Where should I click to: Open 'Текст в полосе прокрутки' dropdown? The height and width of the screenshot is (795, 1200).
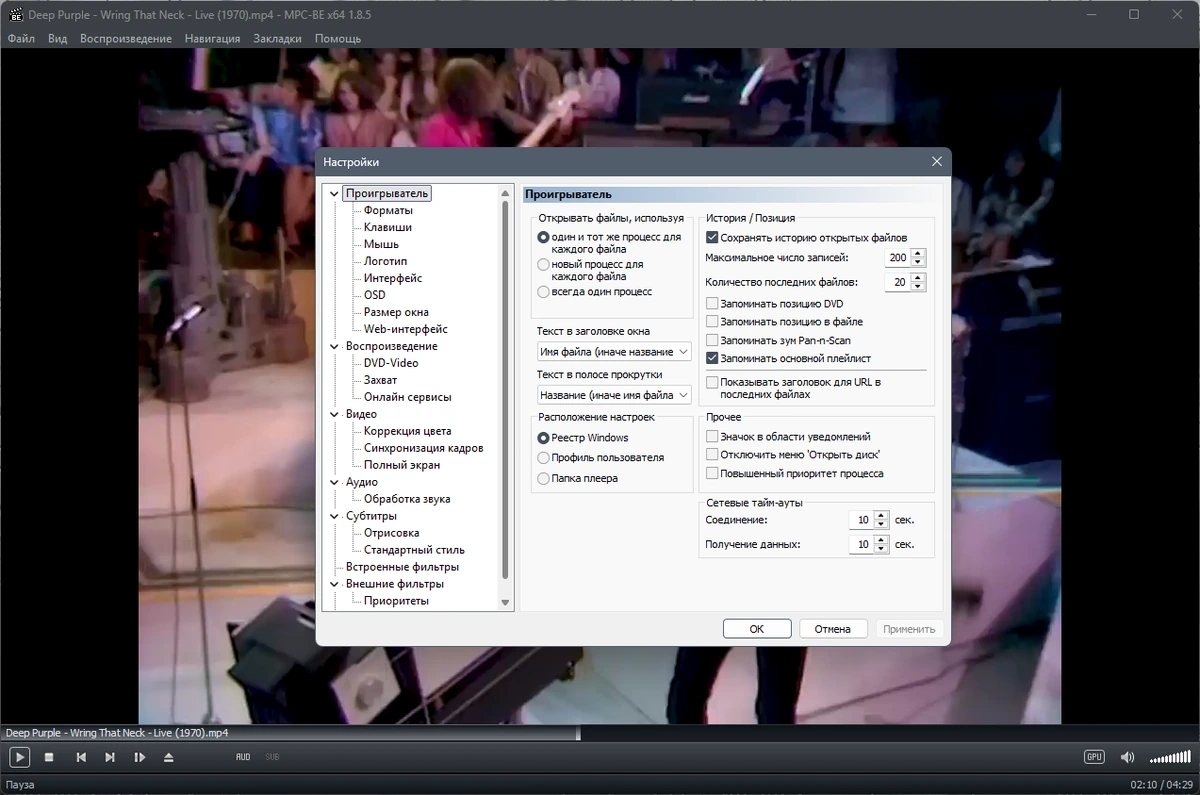pos(614,395)
